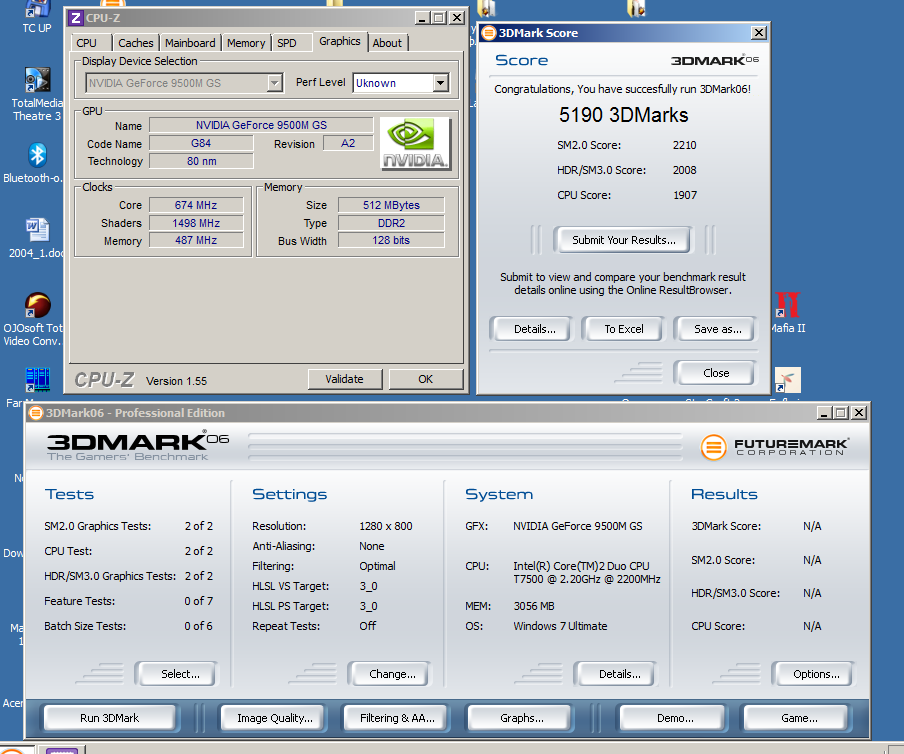Click the Memory size 512 MBytes value

coord(391,205)
